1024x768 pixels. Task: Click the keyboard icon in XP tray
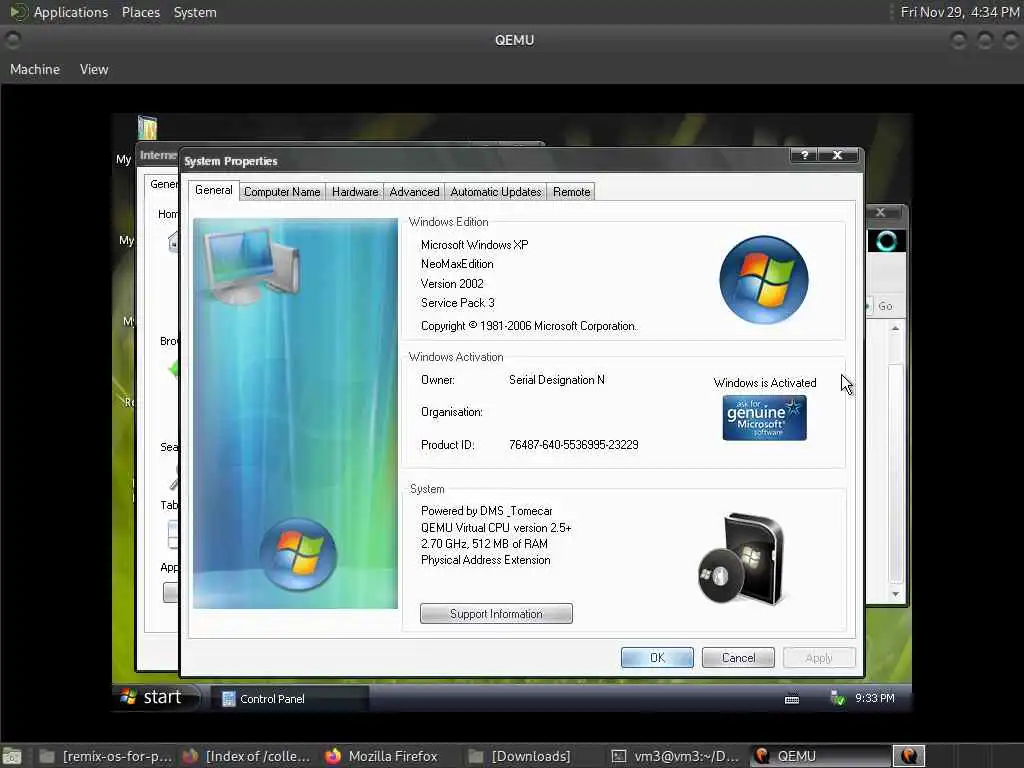(792, 699)
